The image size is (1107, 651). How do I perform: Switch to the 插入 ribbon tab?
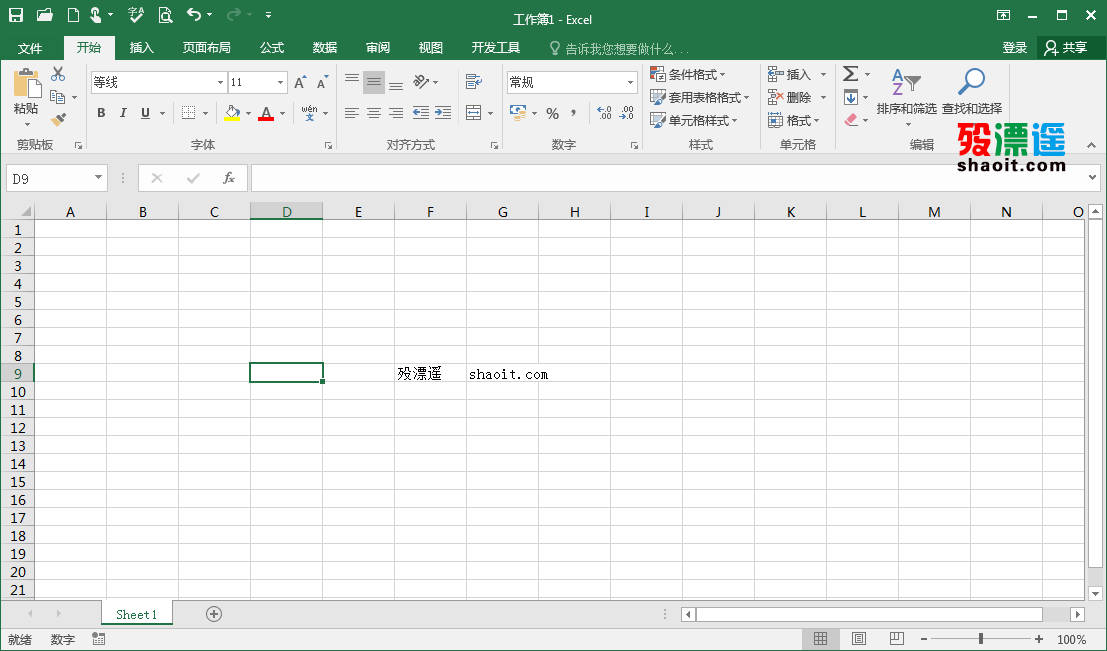141,48
